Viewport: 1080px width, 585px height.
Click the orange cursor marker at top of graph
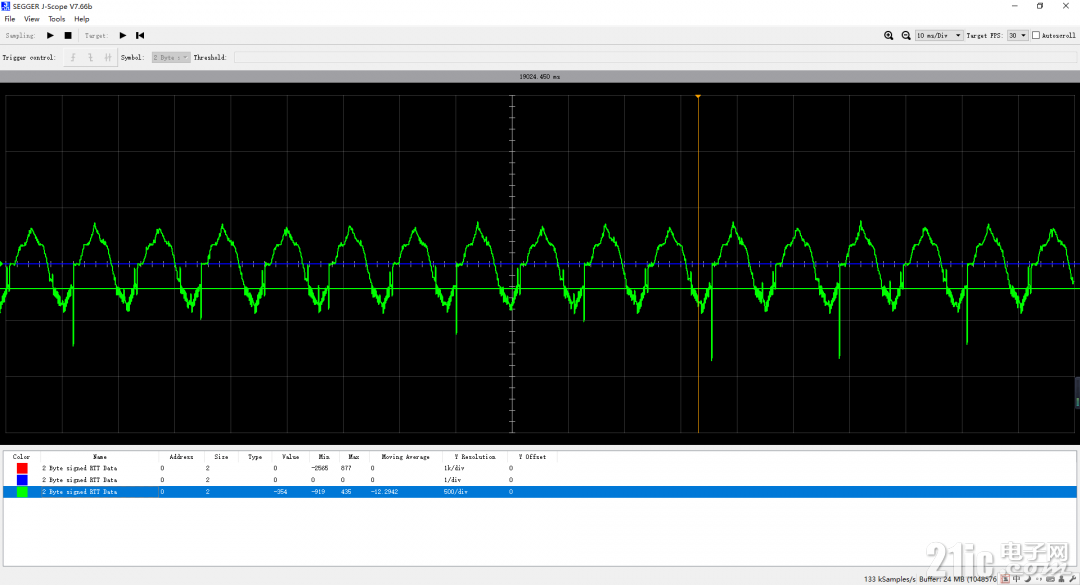click(698, 96)
